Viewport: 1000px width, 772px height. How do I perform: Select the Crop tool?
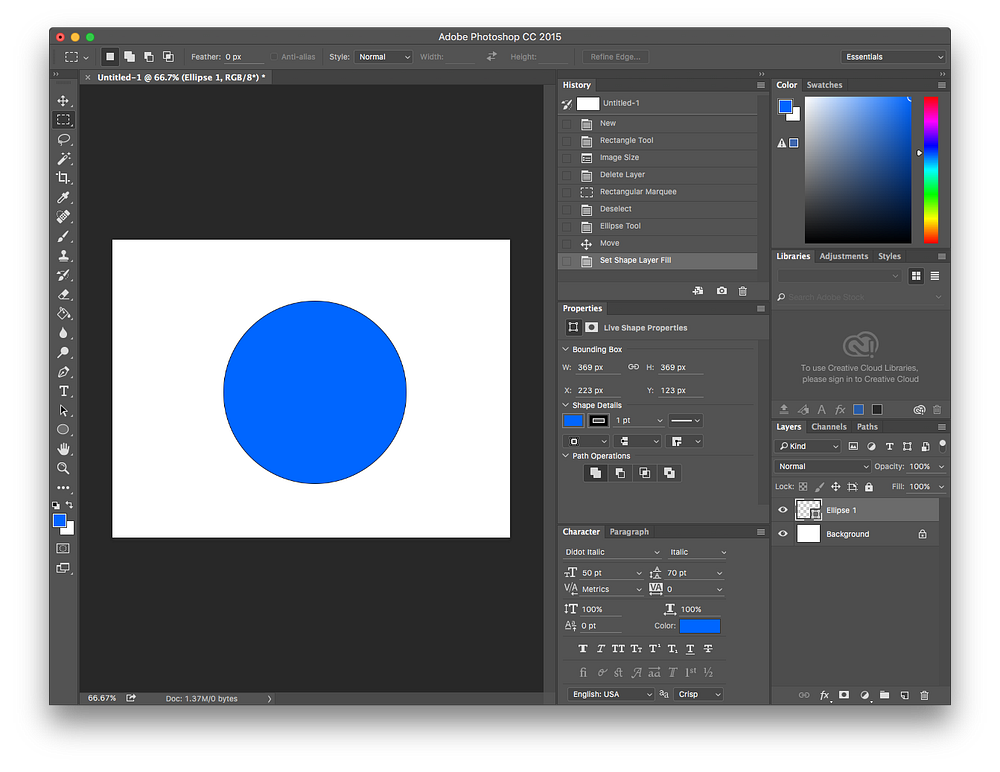pyautogui.click(x=63, y=177)
